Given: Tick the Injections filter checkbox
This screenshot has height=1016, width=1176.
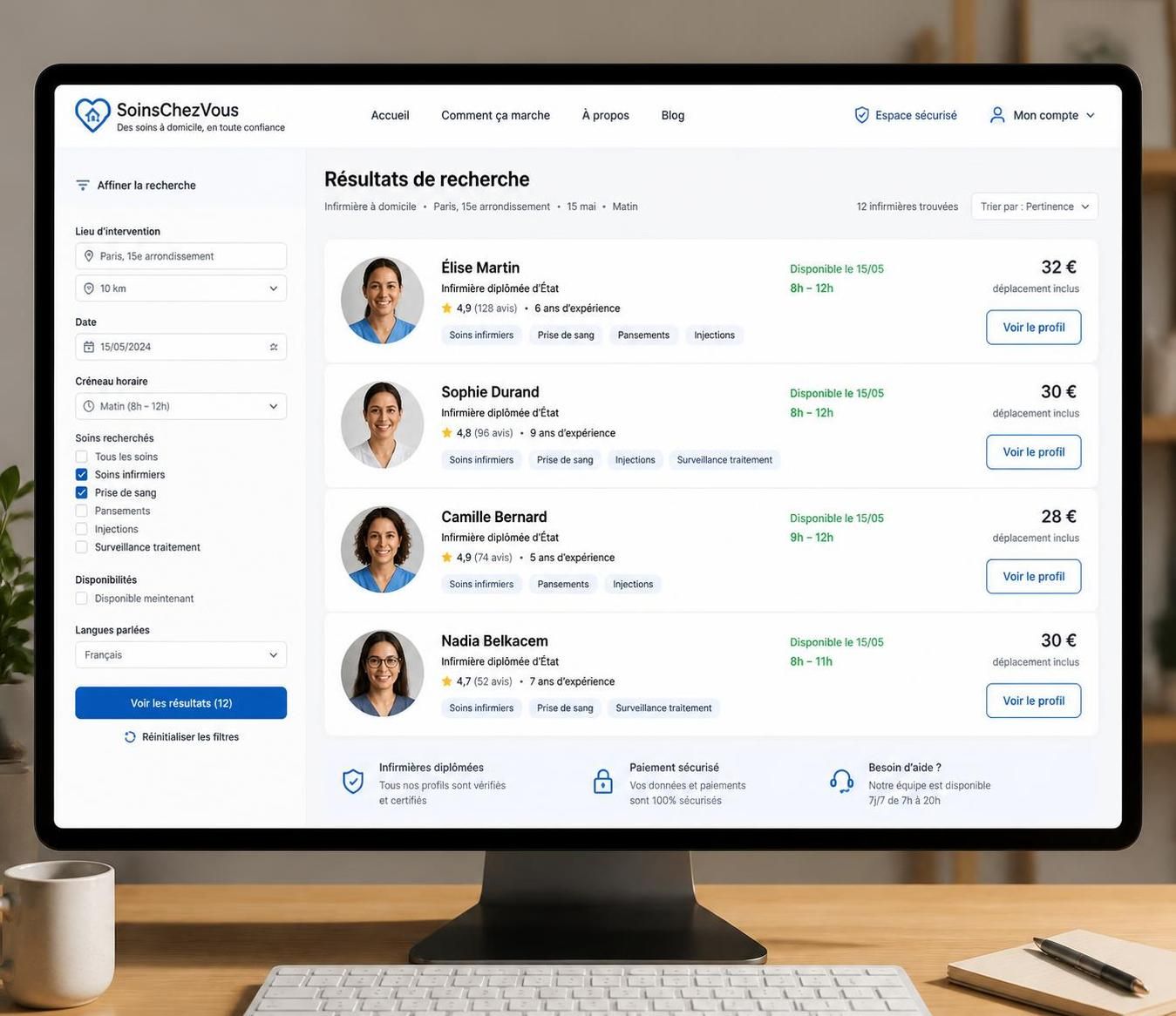Looking at the screenshot, I should click(x=81, y=529).
